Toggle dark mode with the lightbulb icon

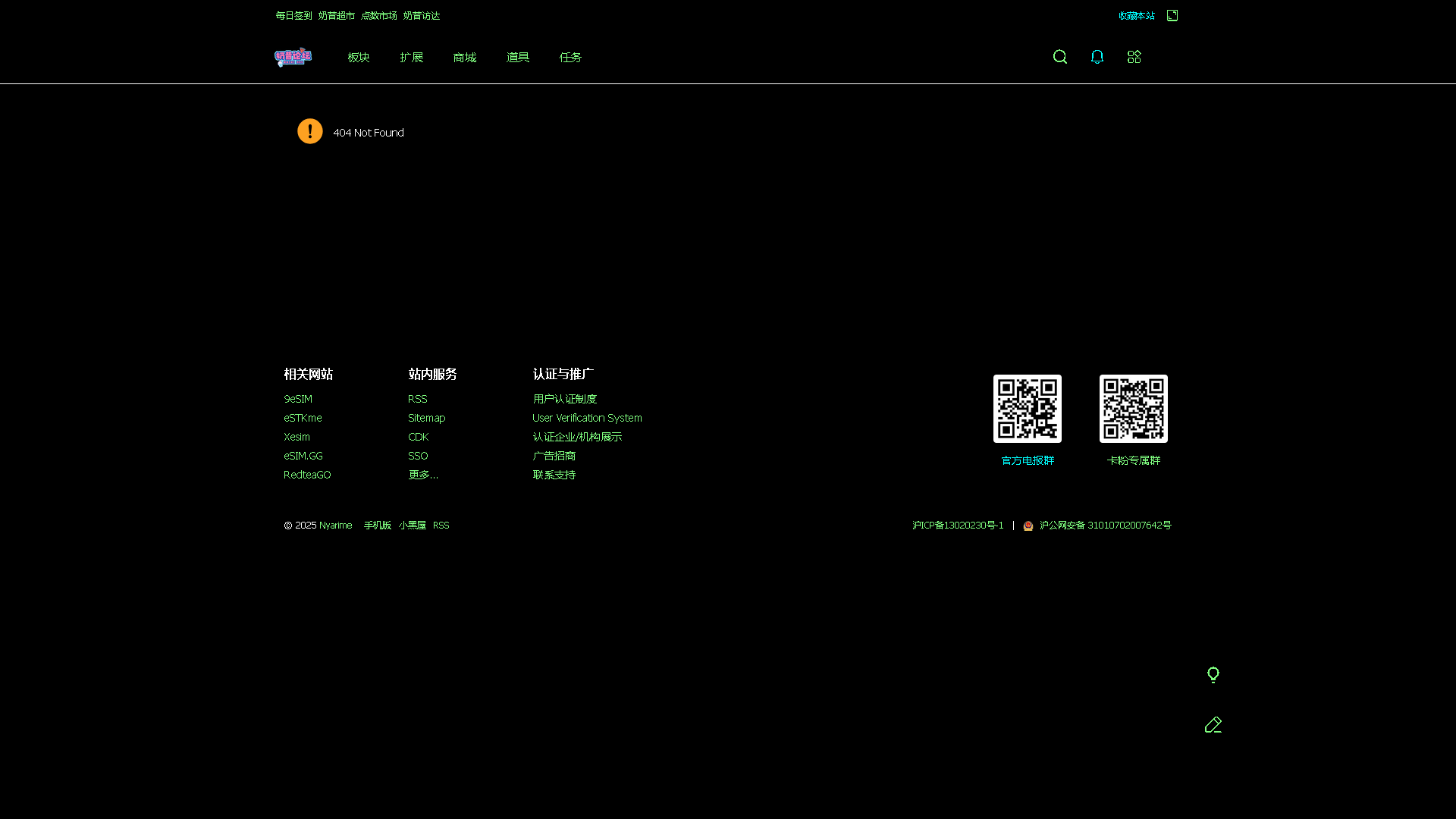tap(1213, 674)
